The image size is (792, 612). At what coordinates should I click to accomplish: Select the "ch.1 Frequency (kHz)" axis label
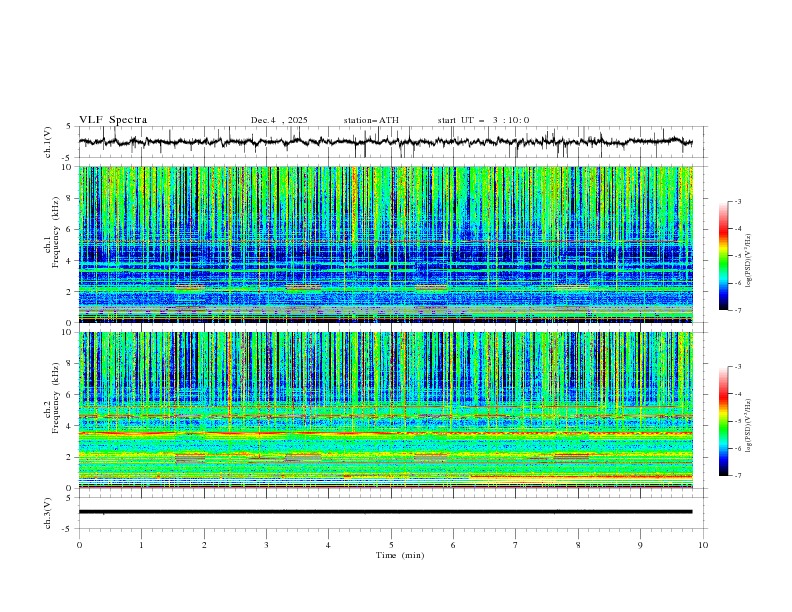click(52, 231)
